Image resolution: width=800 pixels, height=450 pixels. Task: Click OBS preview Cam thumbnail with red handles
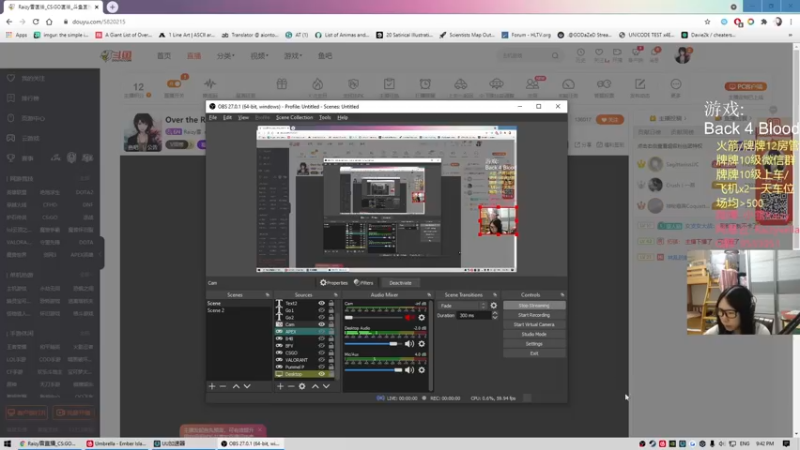pos(498,220)
